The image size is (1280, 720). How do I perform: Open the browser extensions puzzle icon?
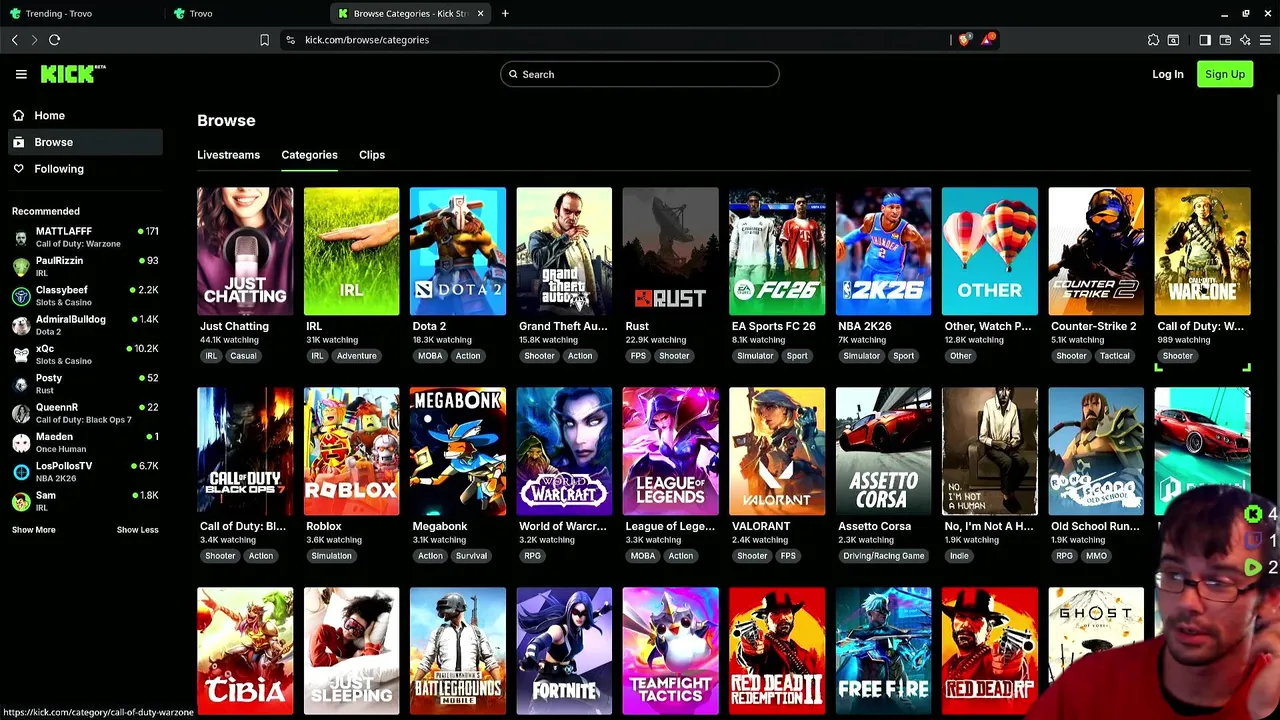(x=1153, y=40)
